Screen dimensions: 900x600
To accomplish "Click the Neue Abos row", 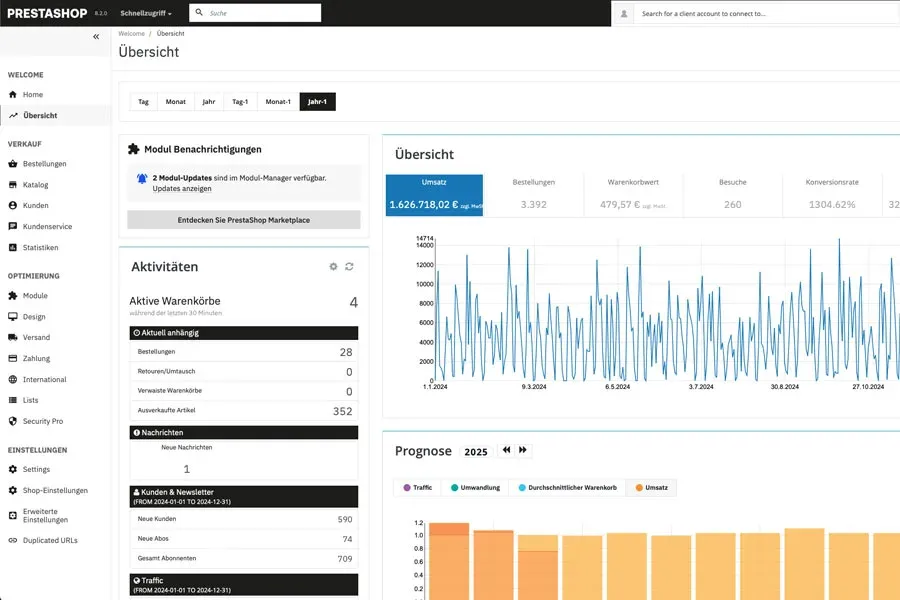I will pos(244,539).
